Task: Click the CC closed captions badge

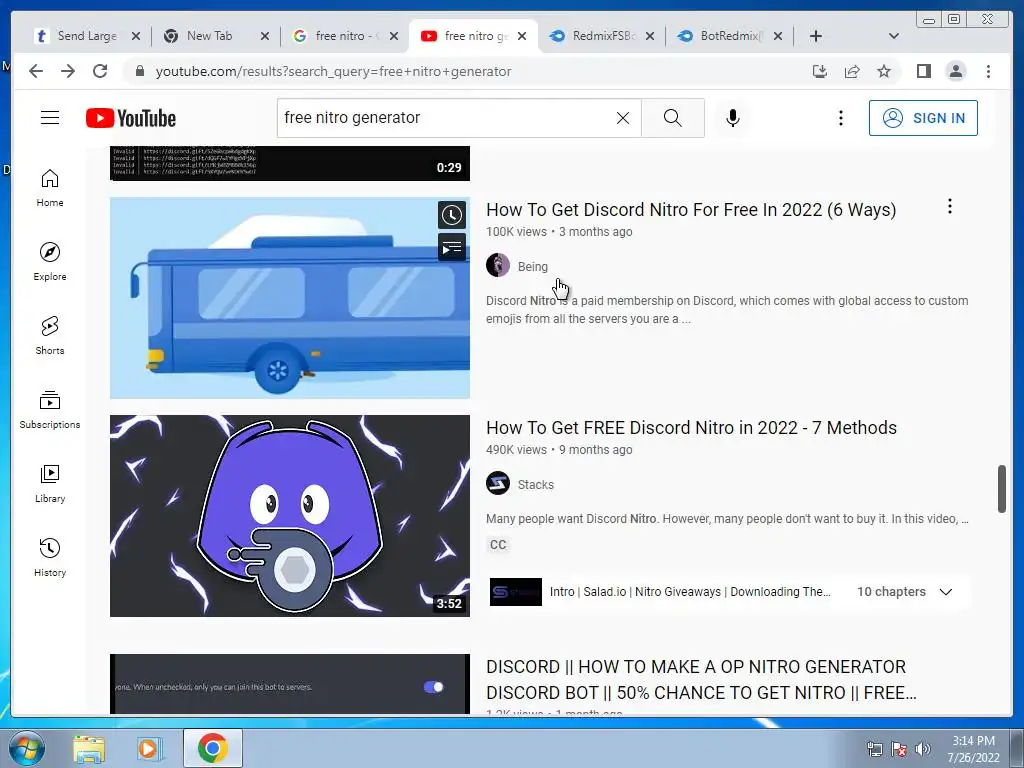Action: [498, 545]
